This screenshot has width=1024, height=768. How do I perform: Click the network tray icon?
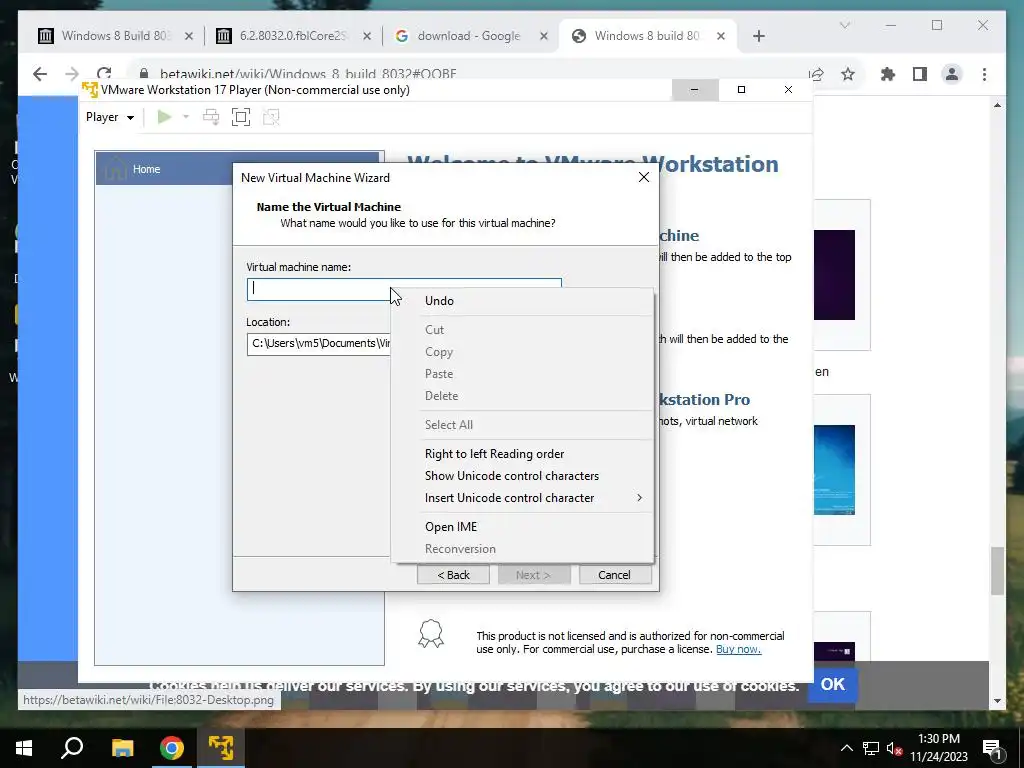(x=871, y=748)
